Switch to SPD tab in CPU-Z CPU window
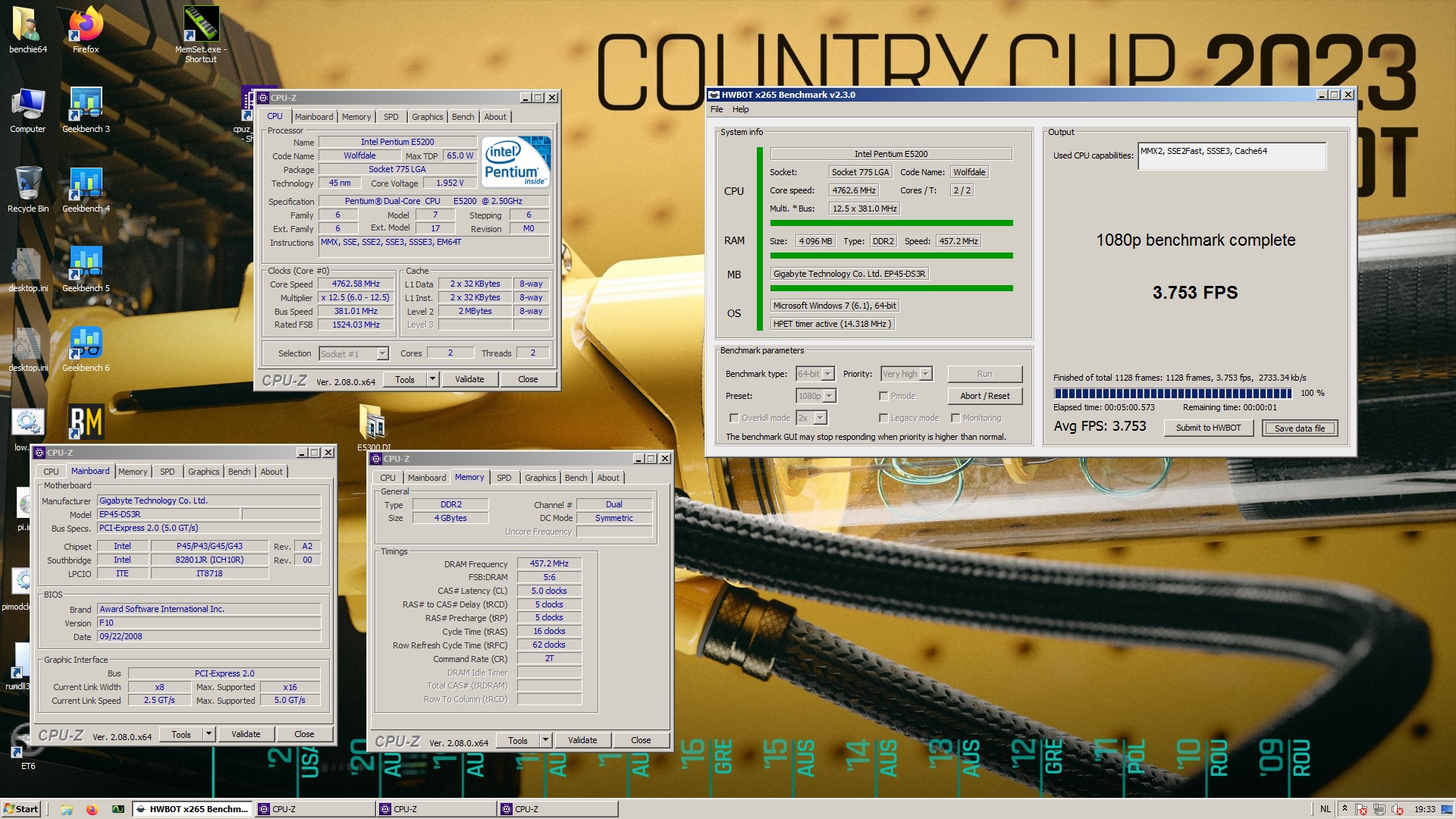The width and height of the screenshot is (1456, 819). tap(391, 117)
